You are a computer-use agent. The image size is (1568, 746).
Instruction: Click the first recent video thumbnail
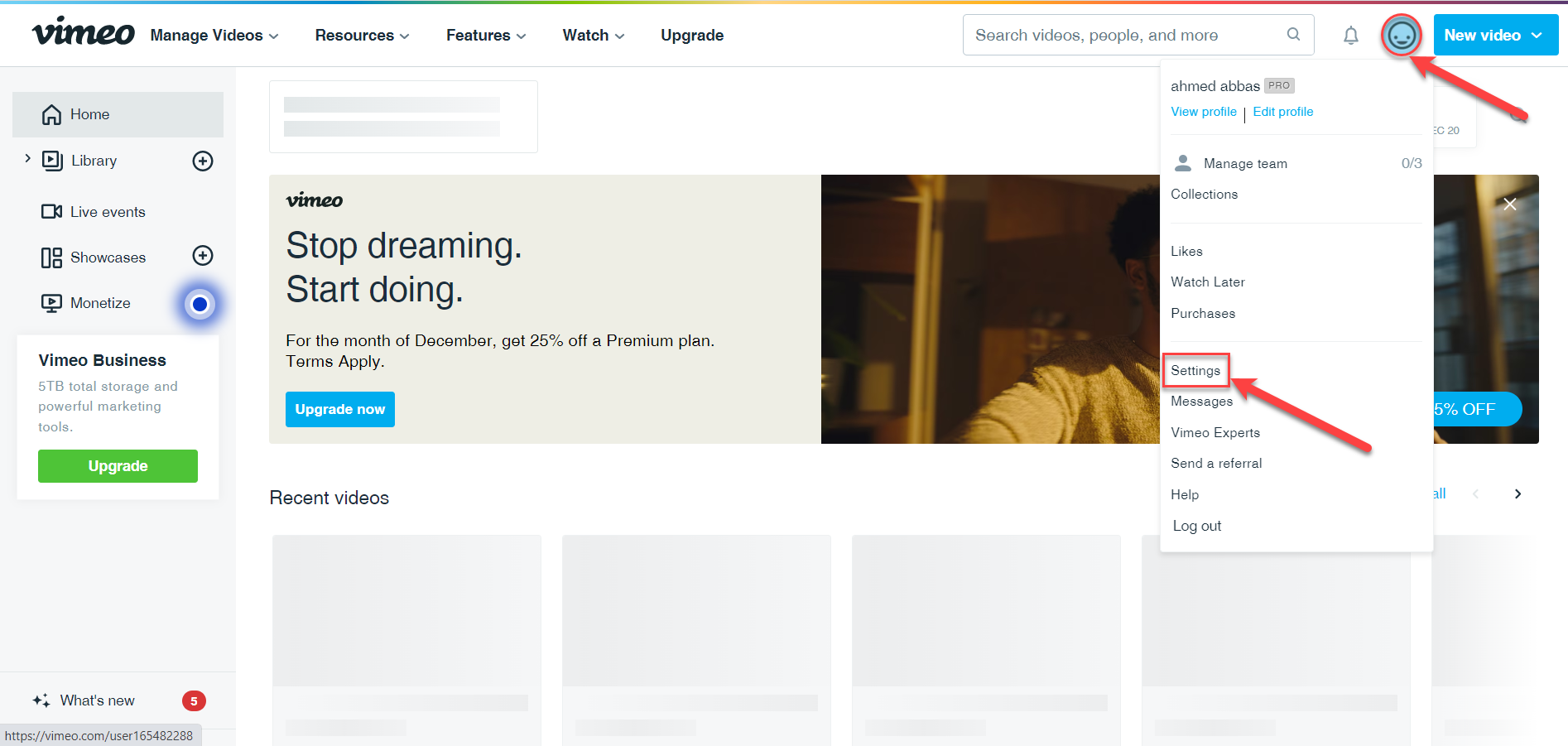[x=406, y=610]
